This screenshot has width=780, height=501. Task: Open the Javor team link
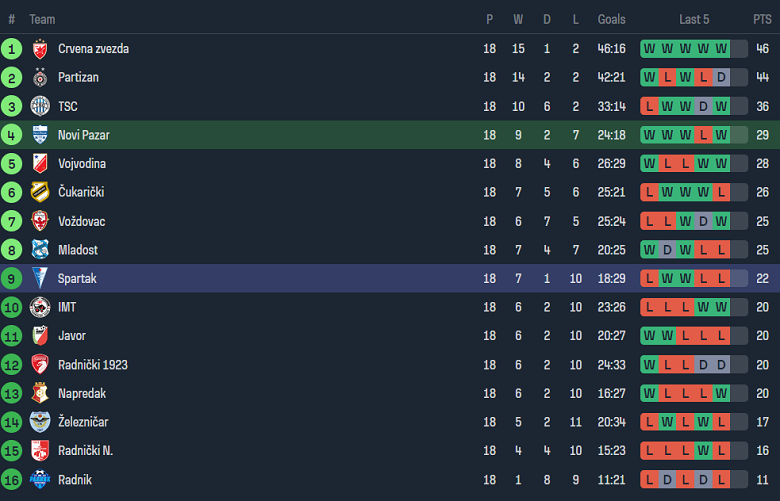72,336
